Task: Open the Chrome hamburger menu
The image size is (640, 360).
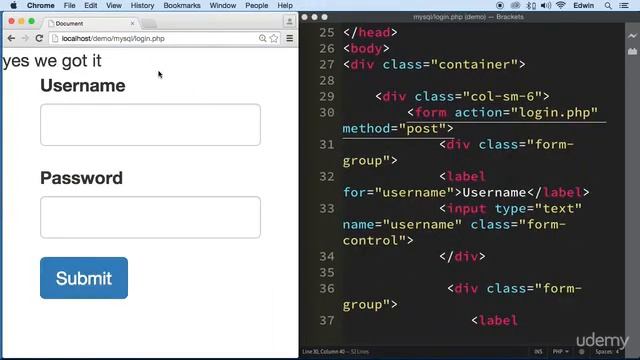Action: tap(289, 38)
